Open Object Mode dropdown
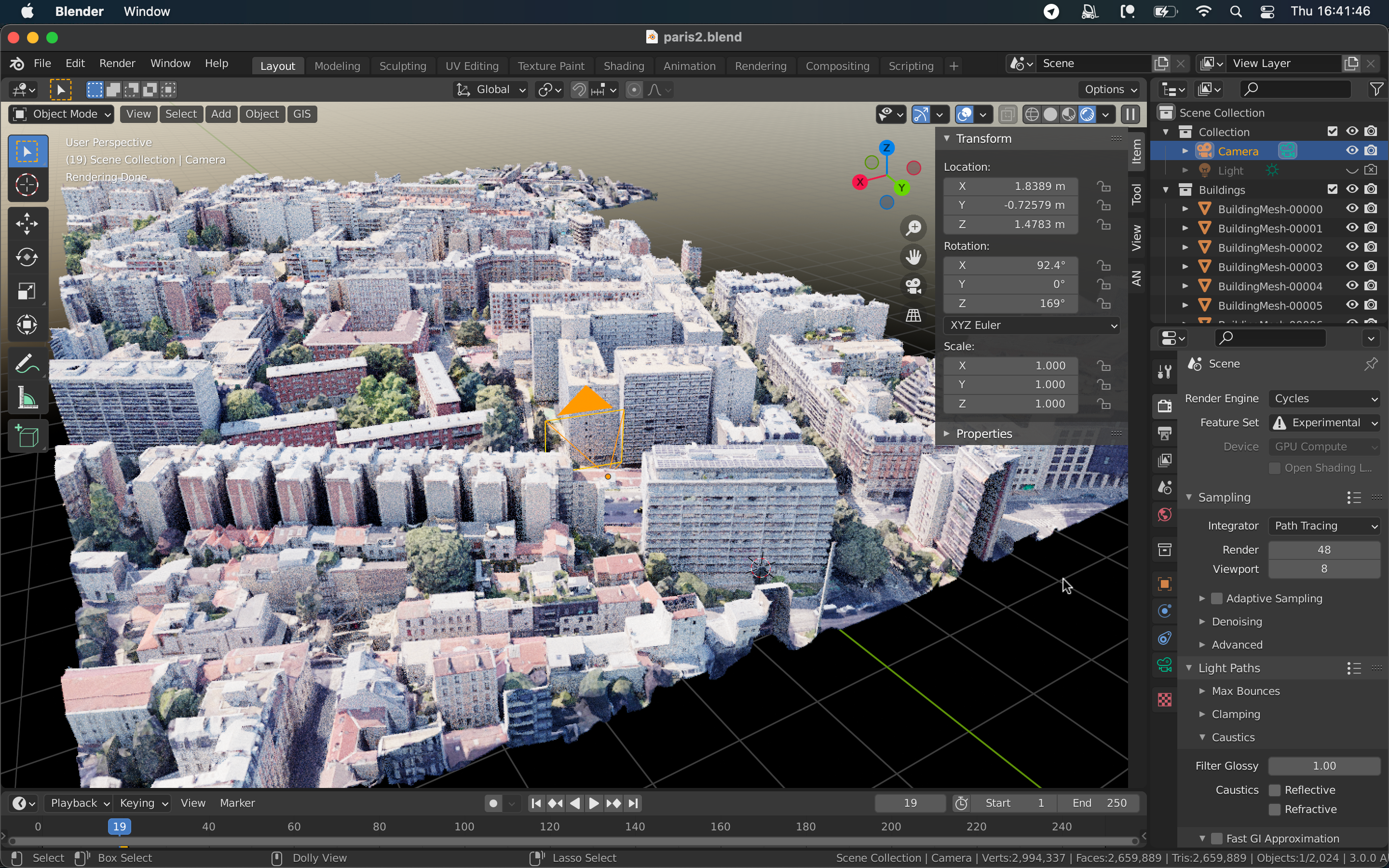The height and width of the screenshot is (868, 1389). 61,114
